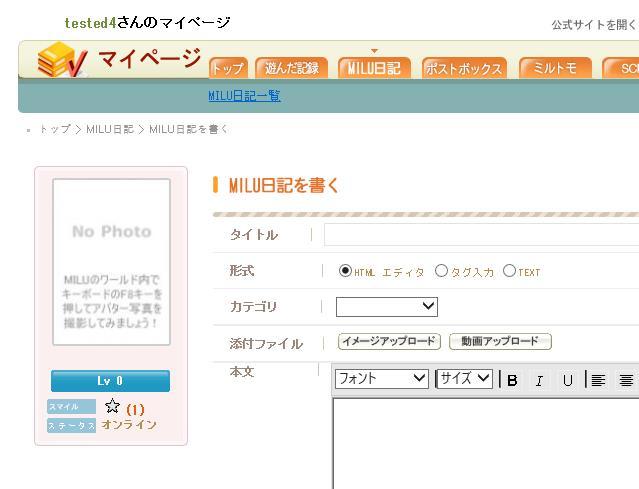Screen dimensions: 639x489
Task: Open the フォント dropdown
Action: click(381, 379)
